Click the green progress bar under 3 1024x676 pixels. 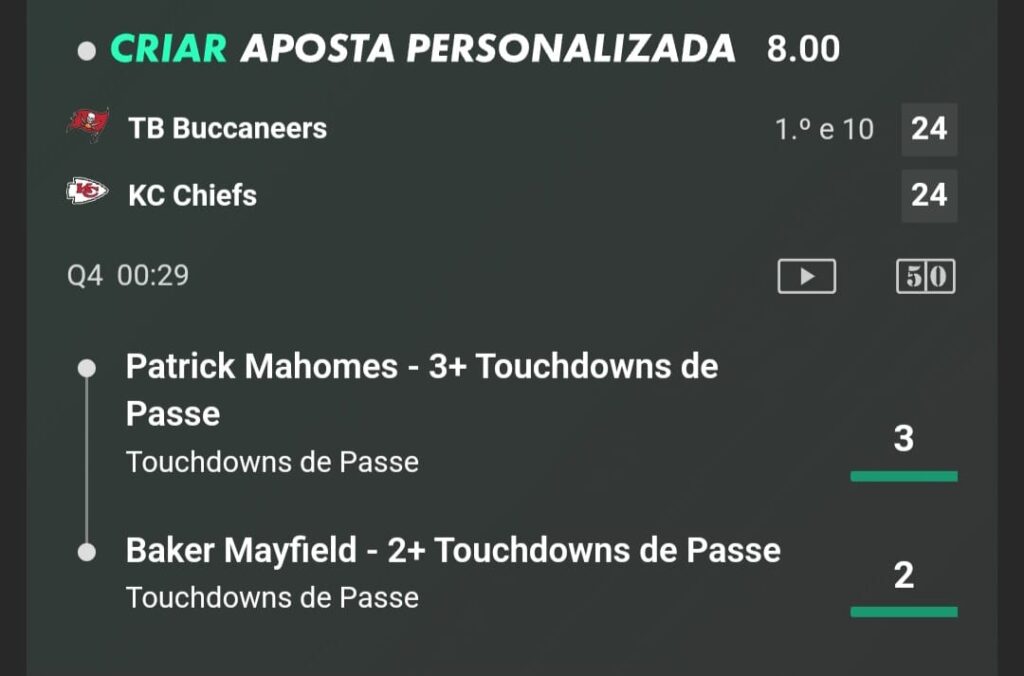pyautogui.click(x=904, y=477)
